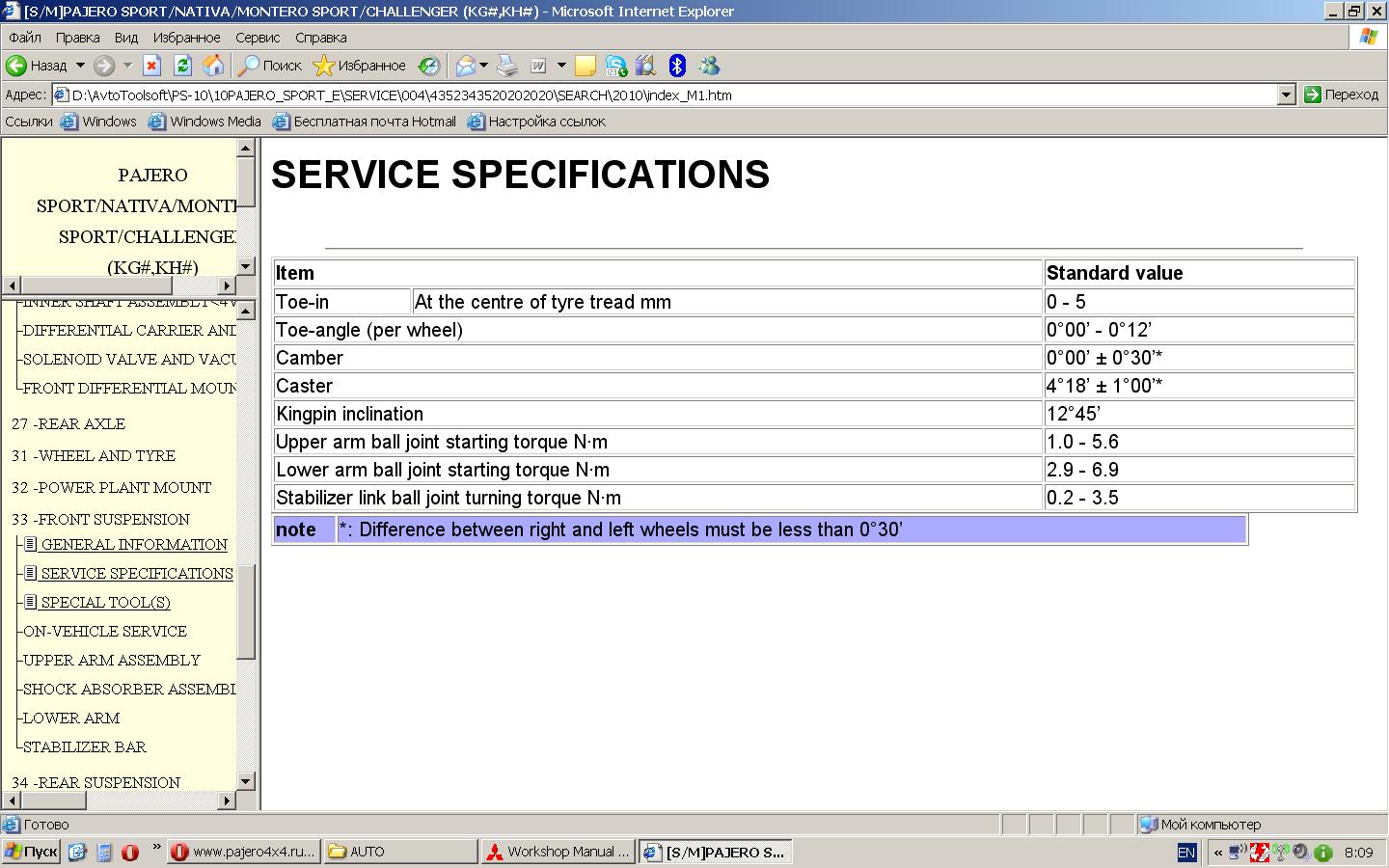The image size is (1389, 868).
Task: Open the SPECIAL TOOL(S) link
Action: [x=105, y=602]
